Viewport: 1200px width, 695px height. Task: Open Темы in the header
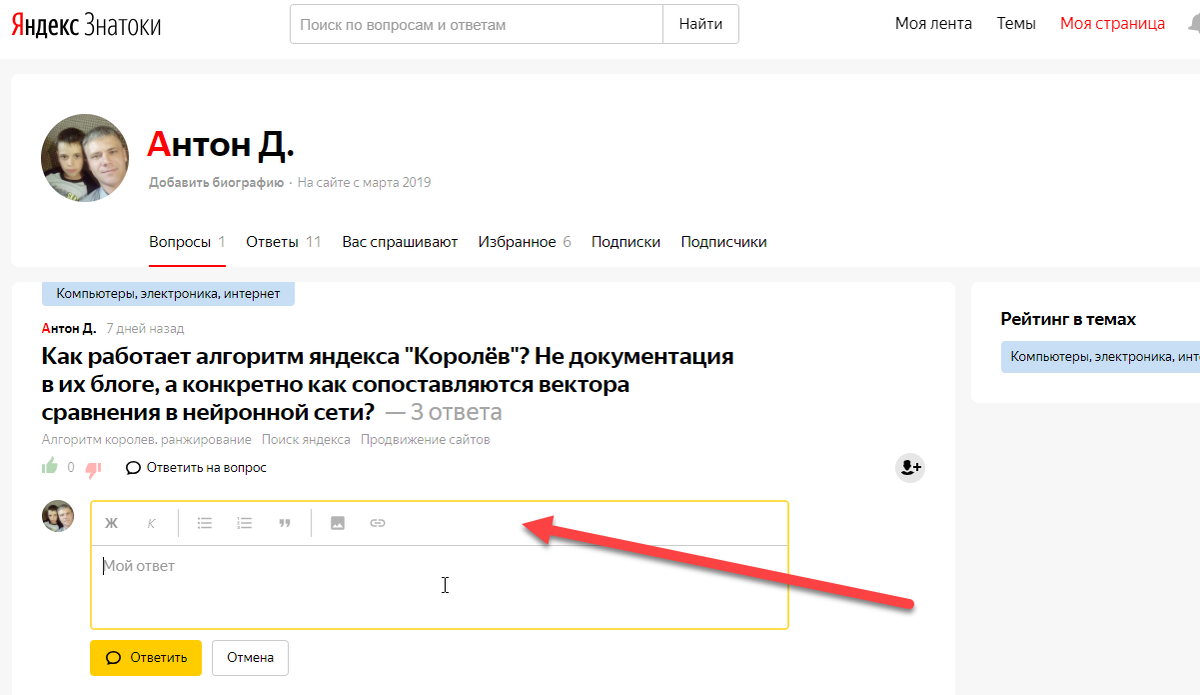1016,24
